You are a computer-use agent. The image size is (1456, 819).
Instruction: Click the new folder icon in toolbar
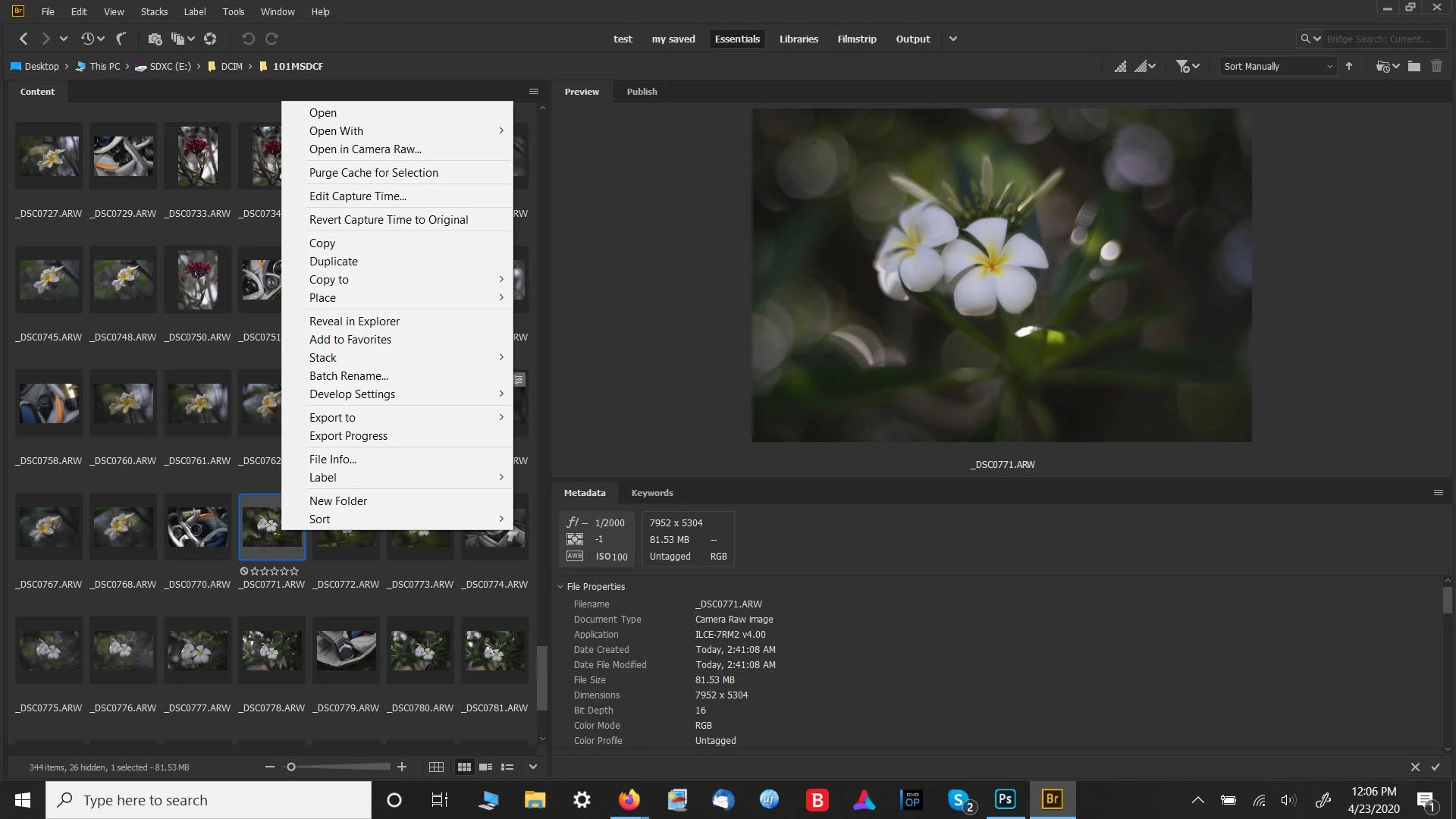(1414, 66)
